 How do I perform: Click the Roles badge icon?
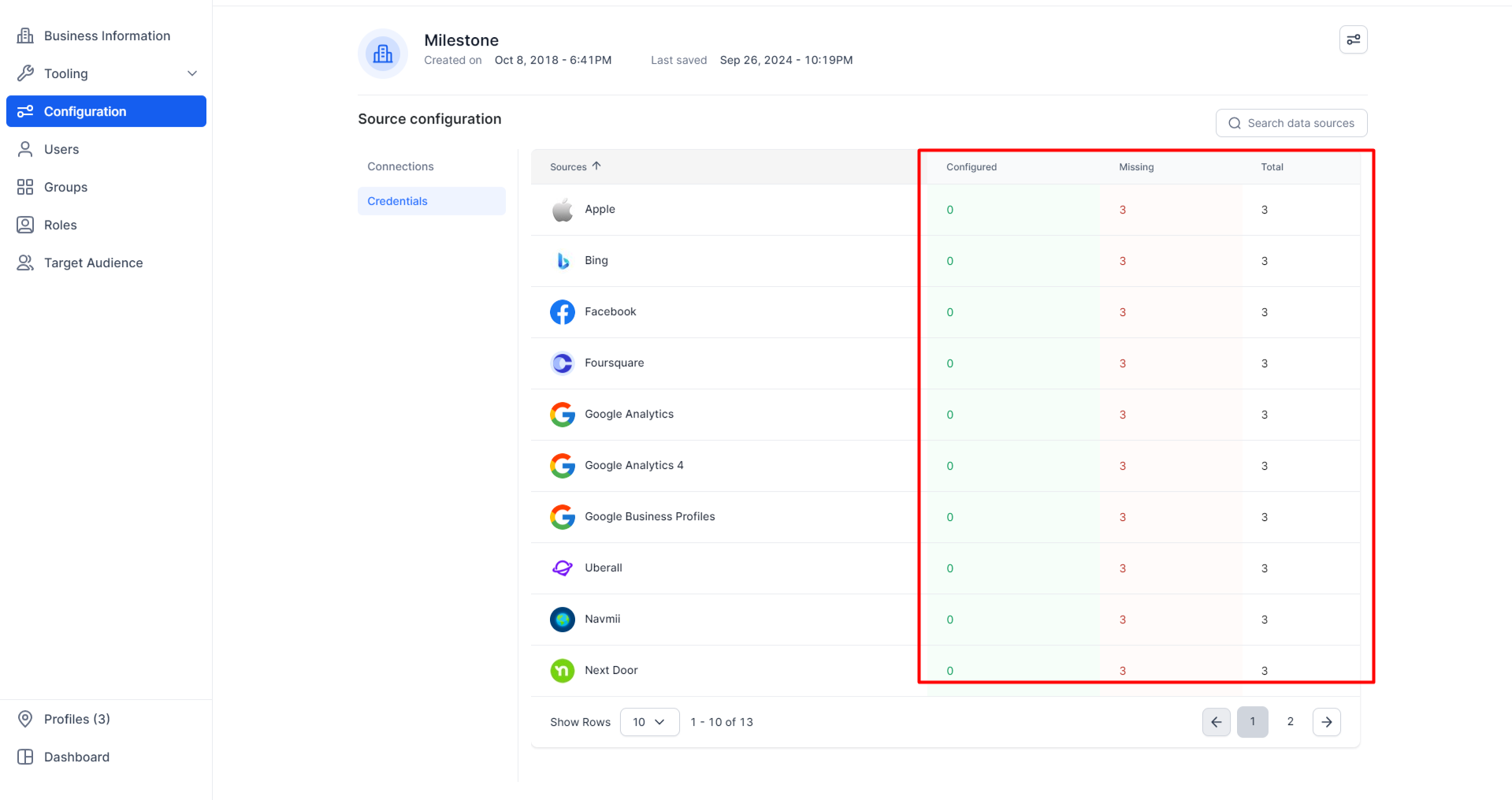tap(25, 225)
